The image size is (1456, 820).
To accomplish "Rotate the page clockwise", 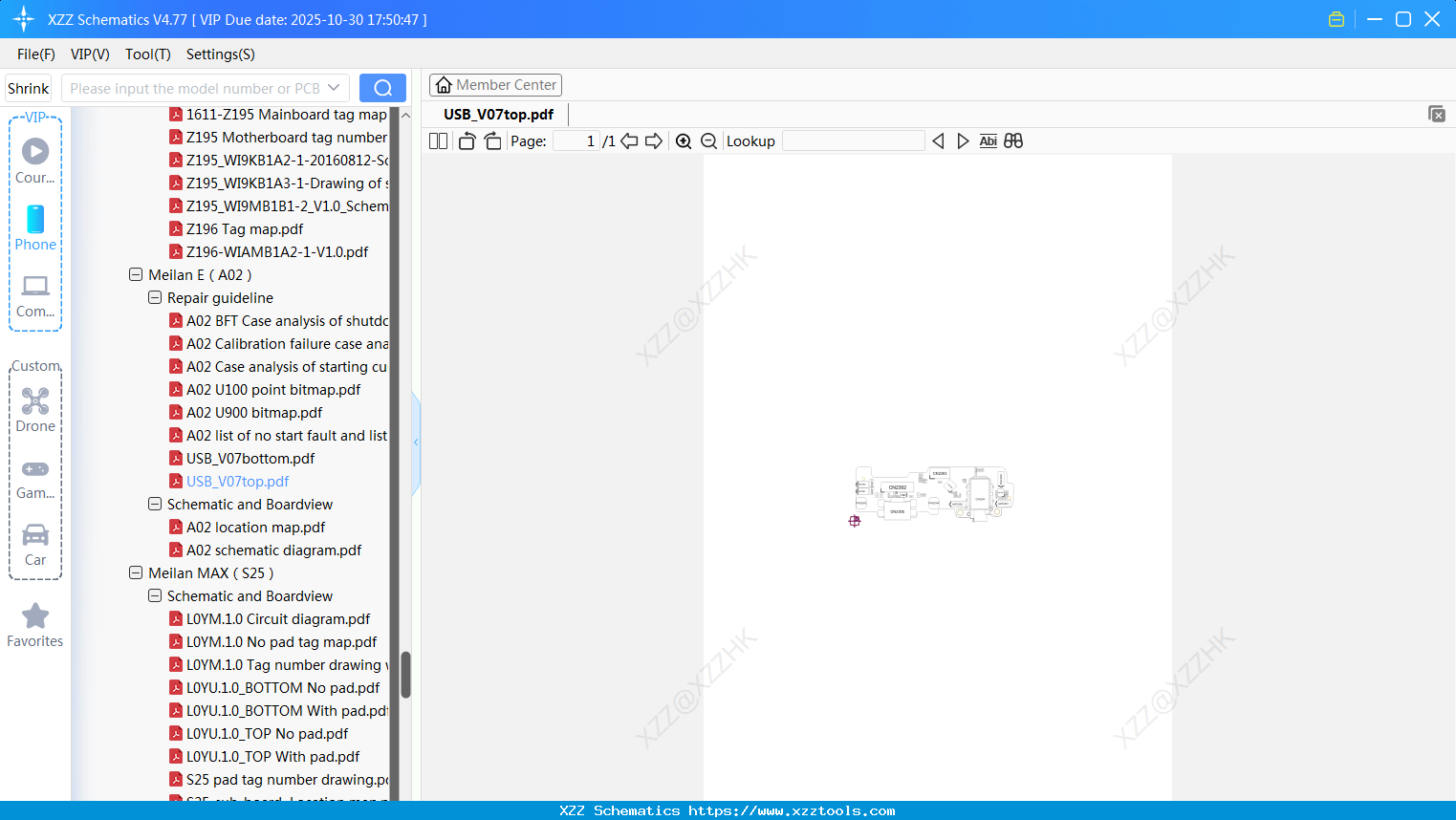I will pyautogui.click(x=492, y=141).
